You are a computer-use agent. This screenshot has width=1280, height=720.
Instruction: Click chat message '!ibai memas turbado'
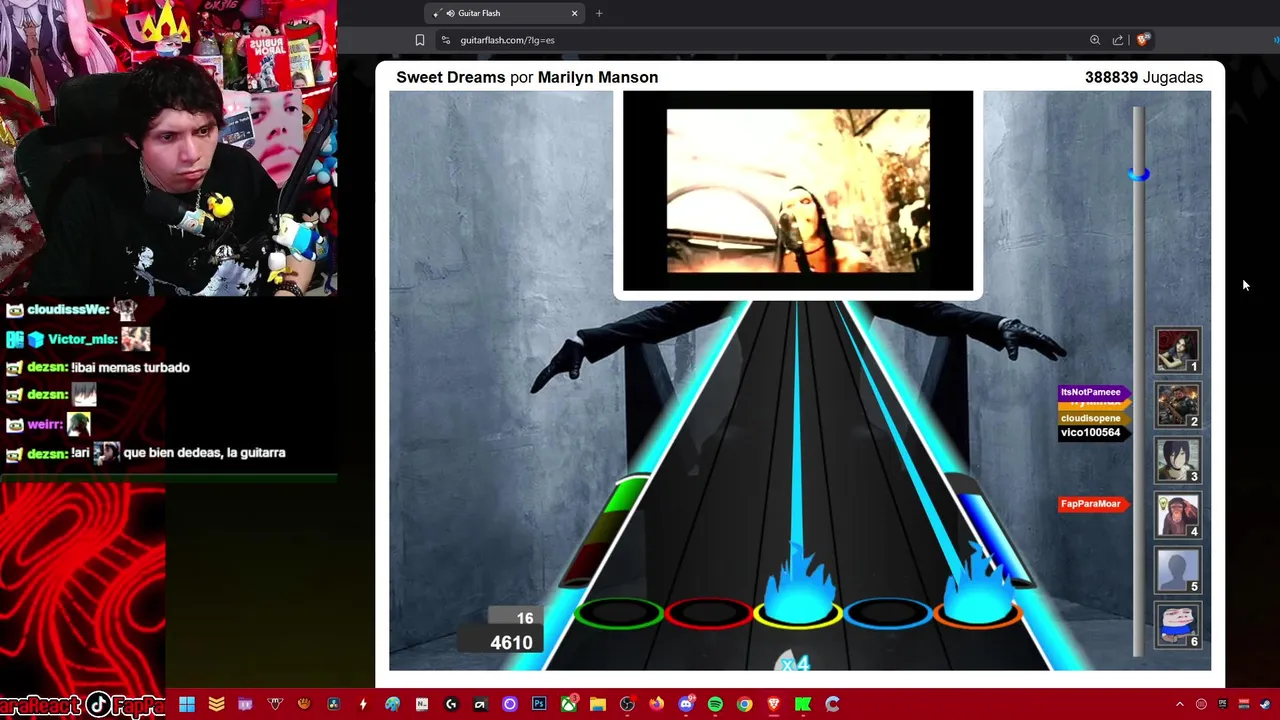[130, 367]
